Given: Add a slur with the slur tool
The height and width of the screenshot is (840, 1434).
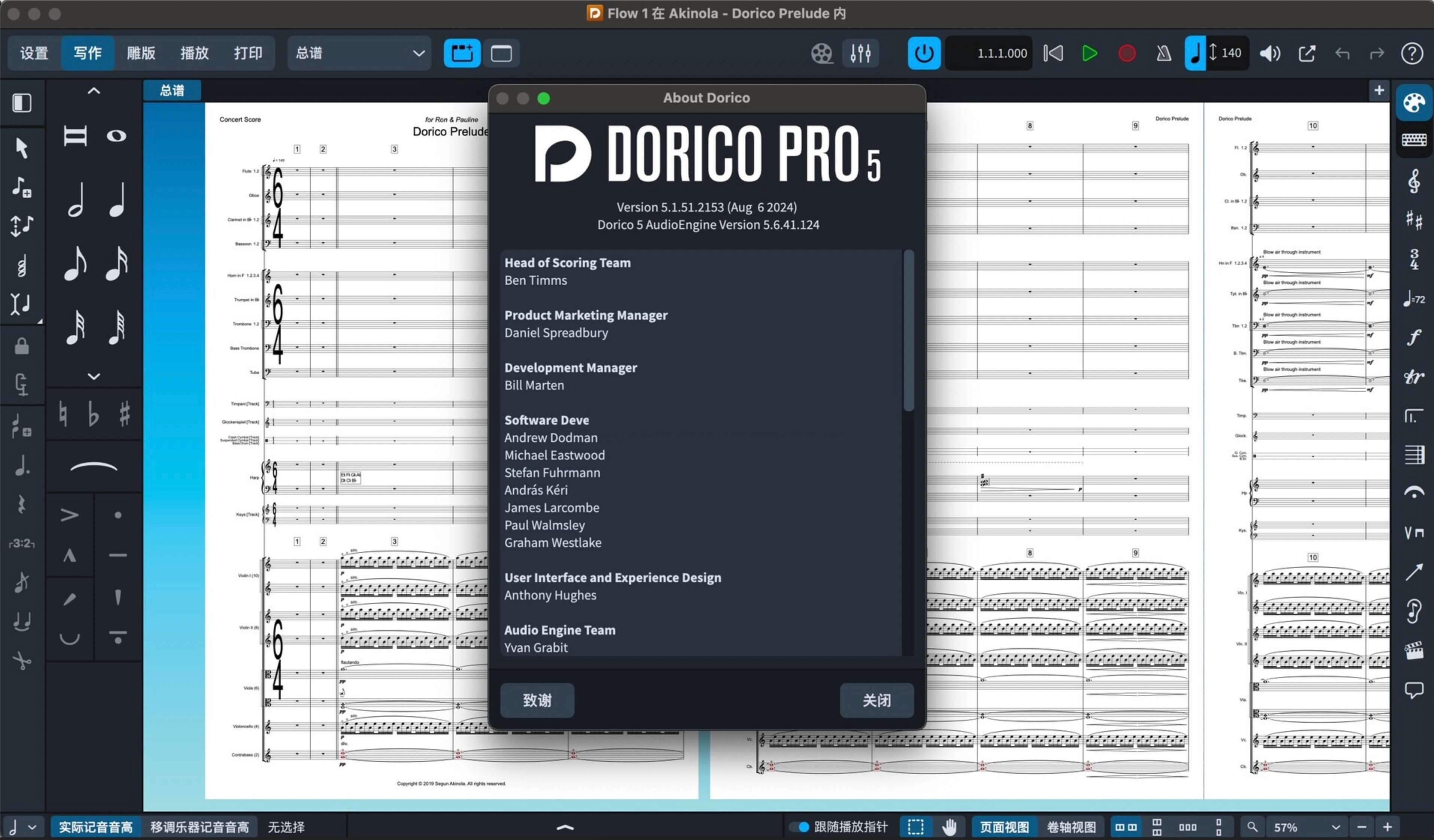Looking at the screenshot, I should click(94, 467).
